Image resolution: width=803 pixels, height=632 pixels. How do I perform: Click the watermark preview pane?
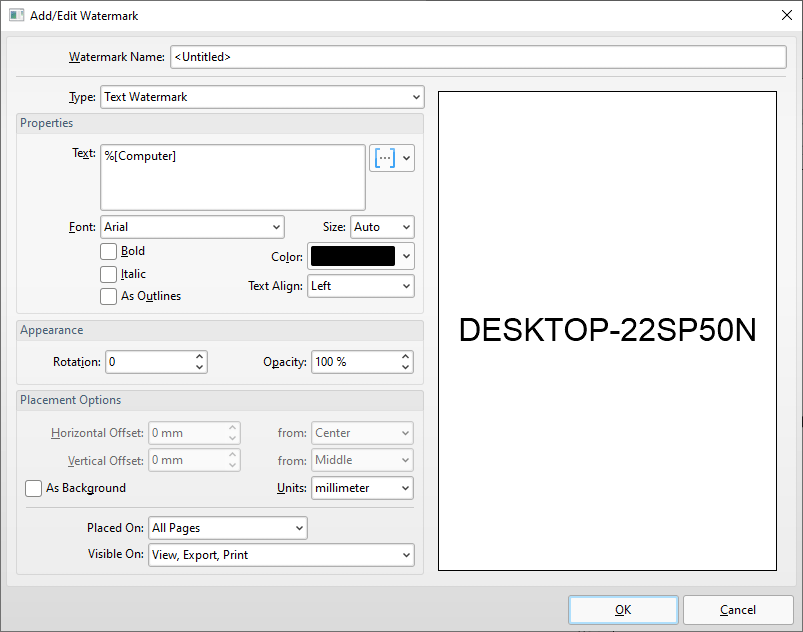(607, 331)
